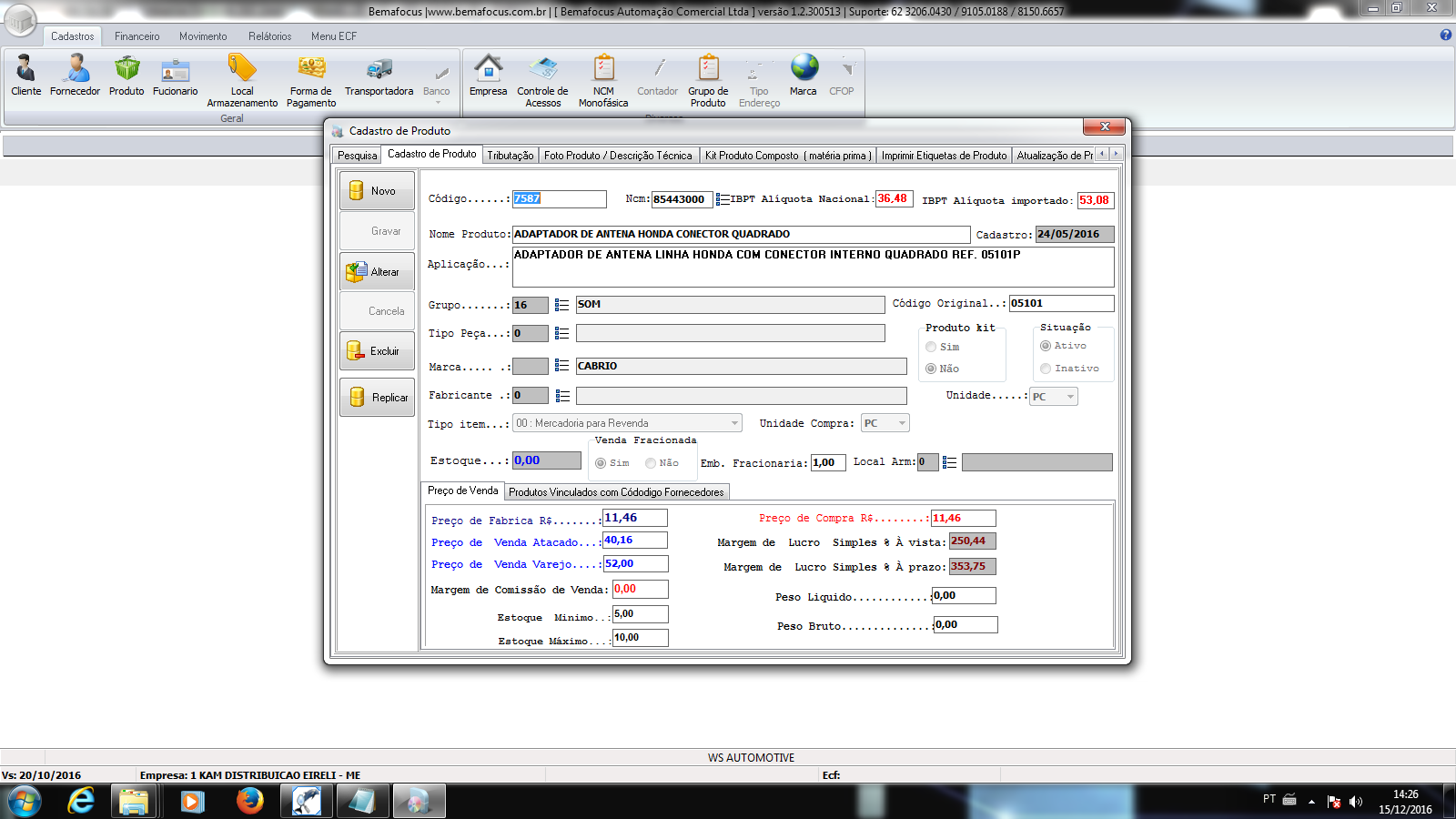Select Situação Ativo radio
Viewport: 1456px width, 819px height.
(x=1046, y=346)
